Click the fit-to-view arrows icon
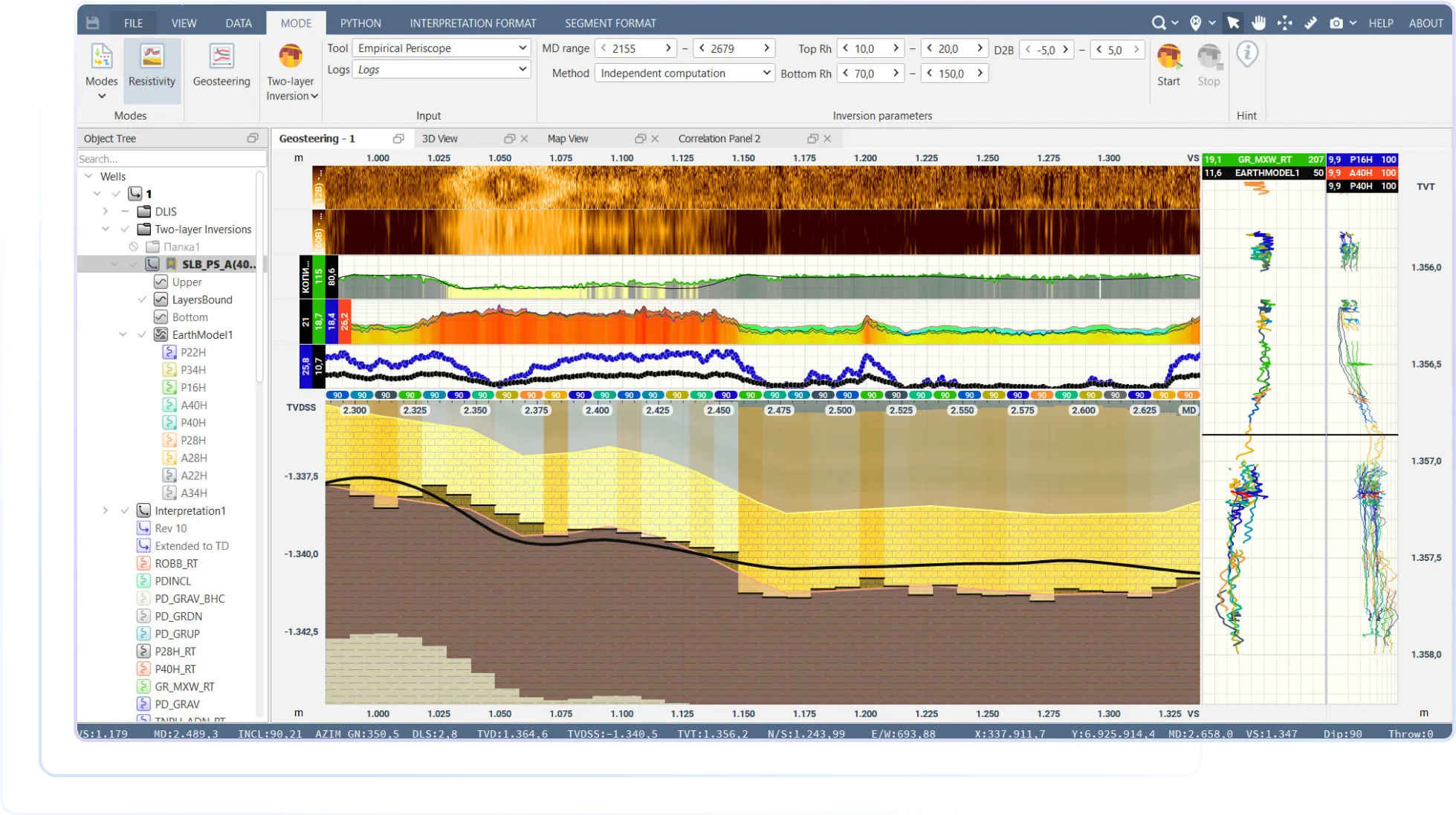Screen dimensions: 1456x815 [1284, 23]
